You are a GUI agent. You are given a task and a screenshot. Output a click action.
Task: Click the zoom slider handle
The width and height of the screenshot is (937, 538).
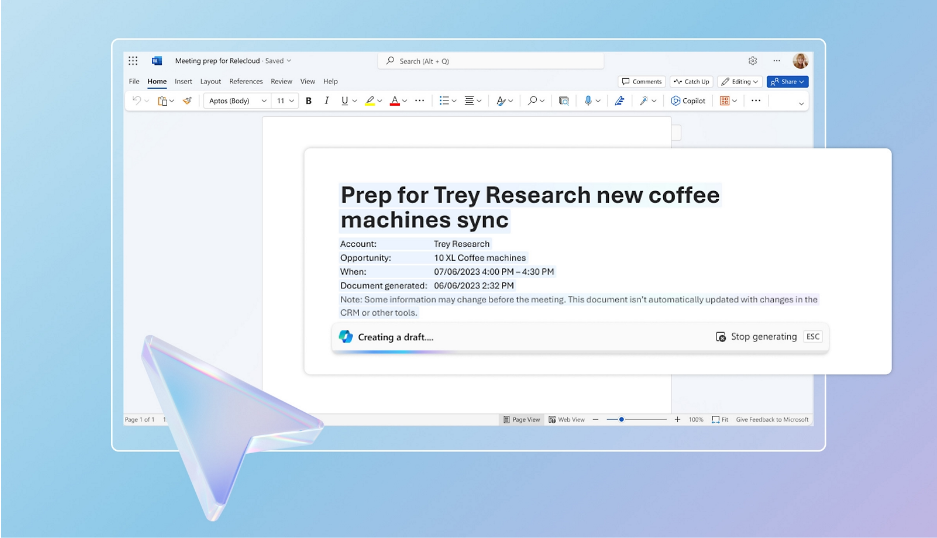pyautogui.click(x=621, y=420)
